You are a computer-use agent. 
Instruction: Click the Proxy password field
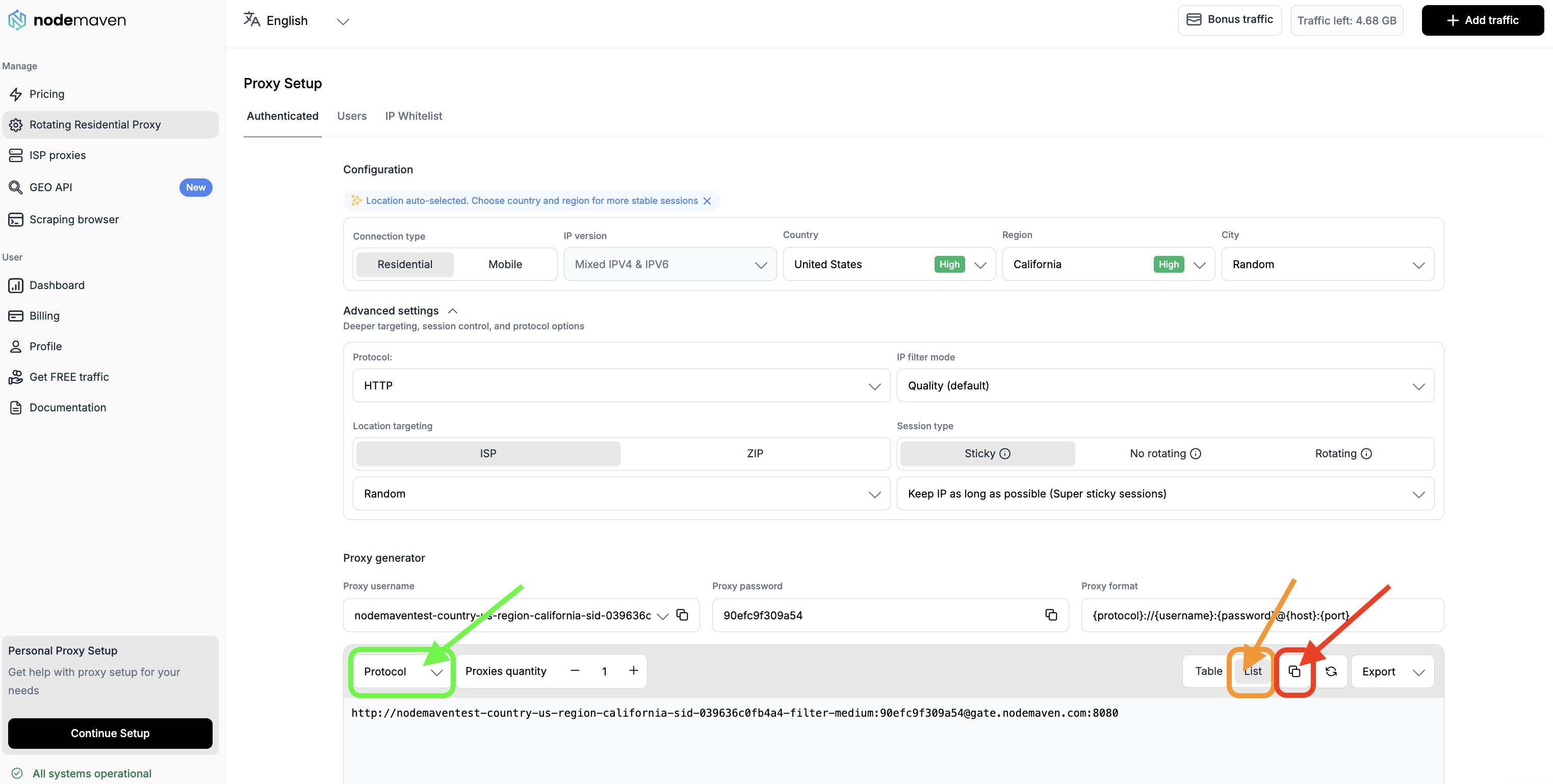pyautogui.click(x=890, y=615)
